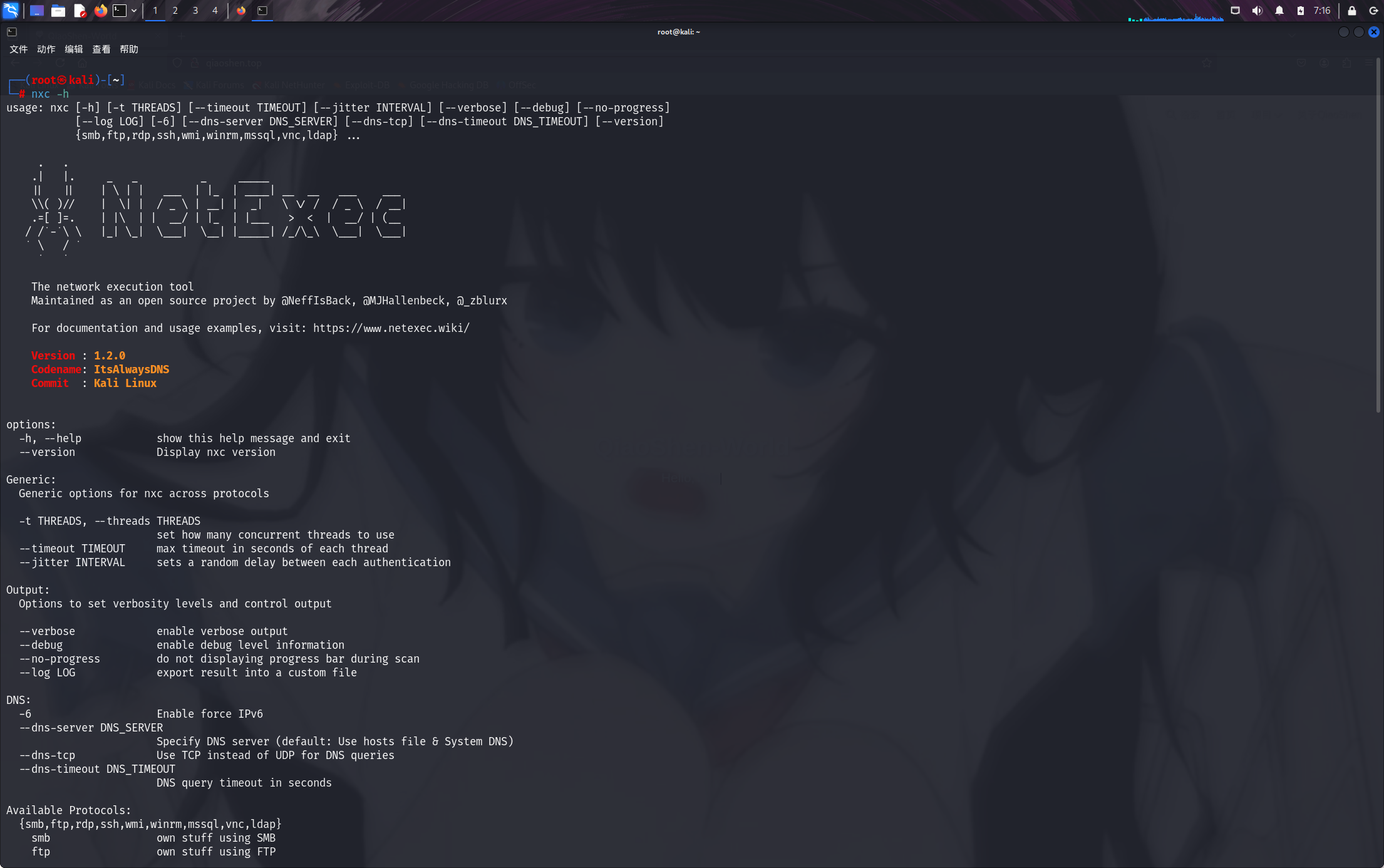Click the log out panel icon
Image resolution: width=1384 pixels, height=868 pixels.
(1373, 11)
